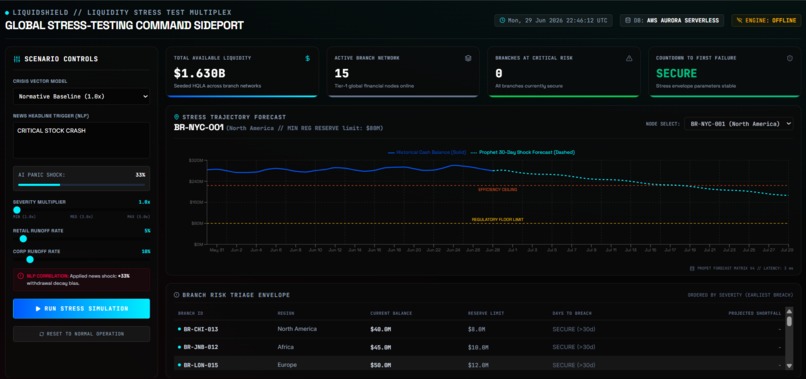Image resolution: width=806 pixels, height=379 pixels.
Task: Click the Branches at Critical Risk card
Action: coord(564,72)
